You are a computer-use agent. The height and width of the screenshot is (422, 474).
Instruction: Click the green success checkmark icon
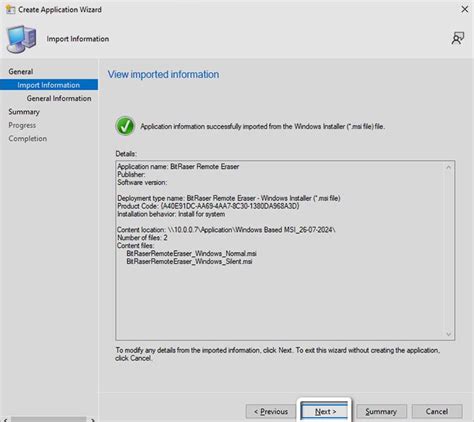(125, 126)
